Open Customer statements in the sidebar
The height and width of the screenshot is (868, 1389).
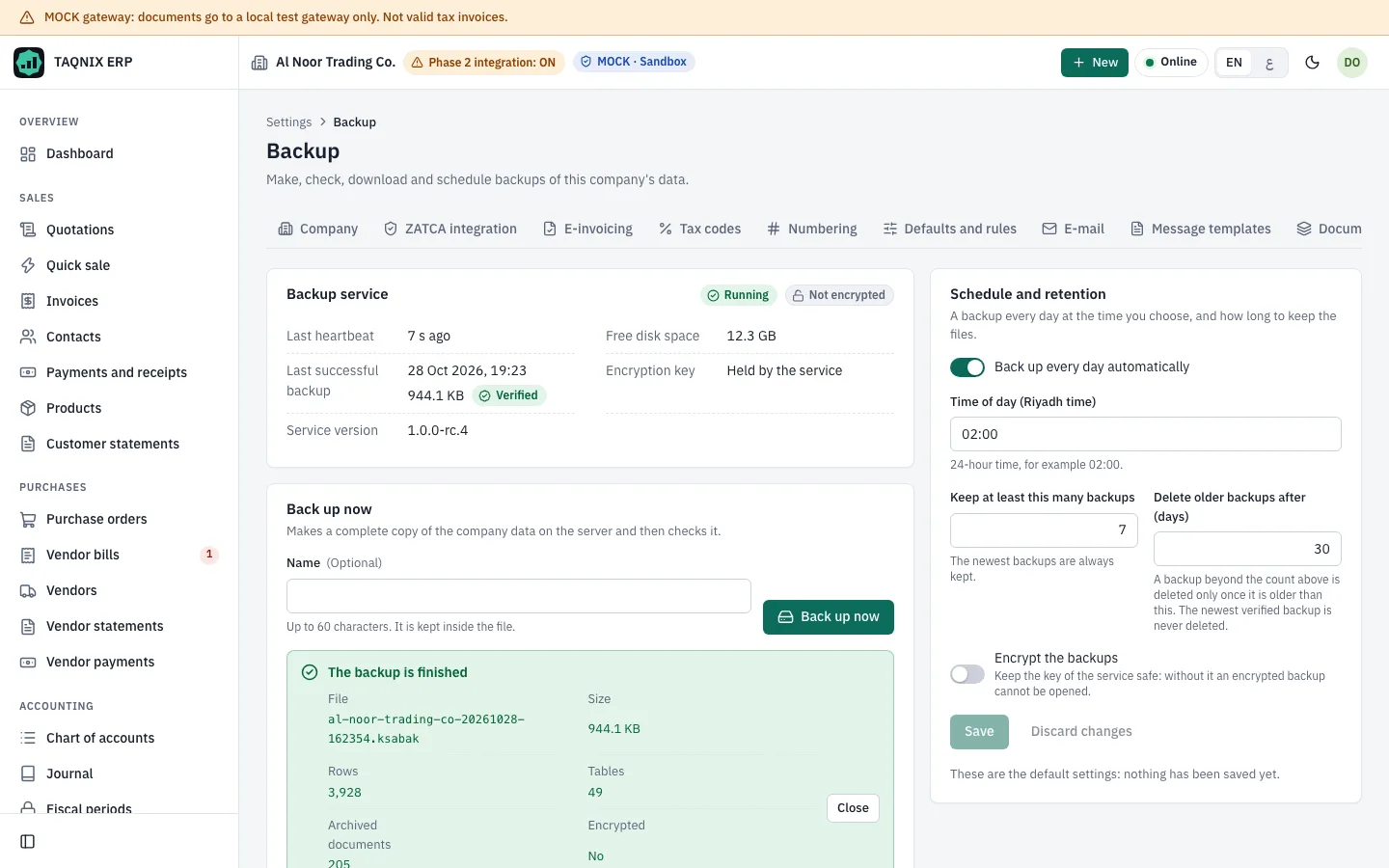[120, 445]
